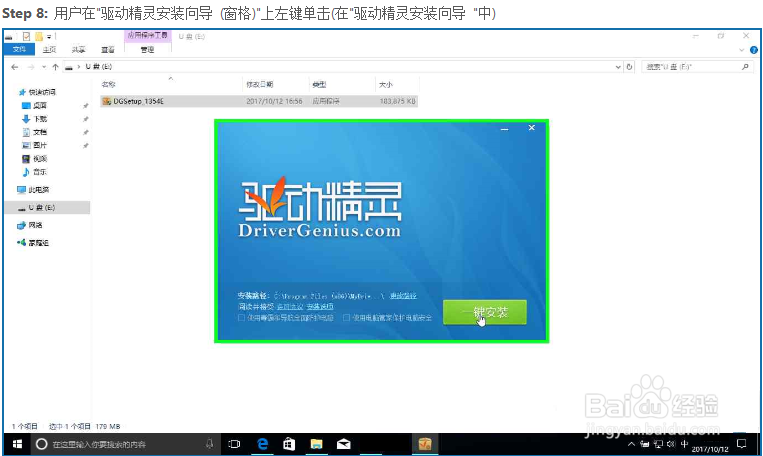763x456 pixels.
Task: Go forward with the Explorer forward arrow
Action: tap(31, 67)
